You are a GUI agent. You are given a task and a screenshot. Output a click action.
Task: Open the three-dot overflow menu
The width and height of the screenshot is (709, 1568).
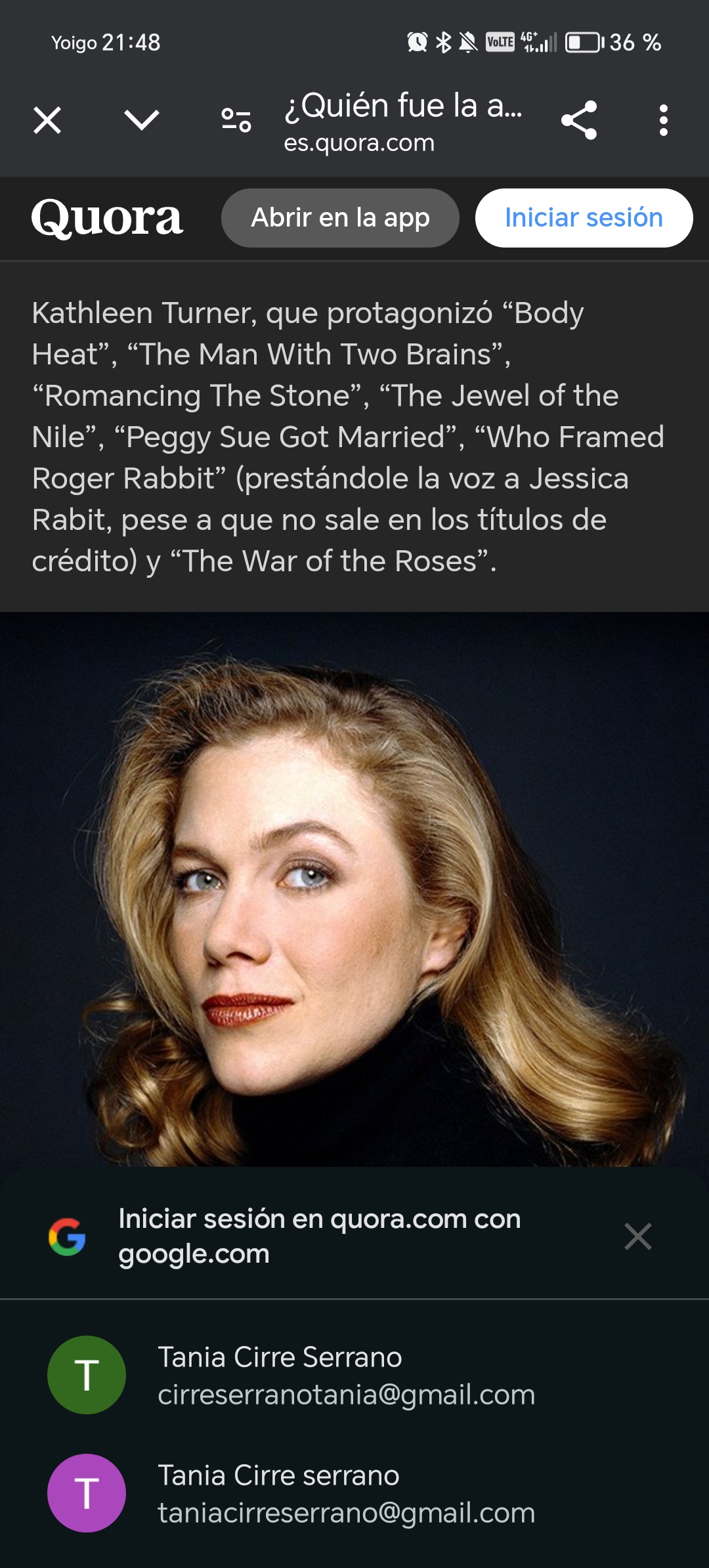coord(664,120)
